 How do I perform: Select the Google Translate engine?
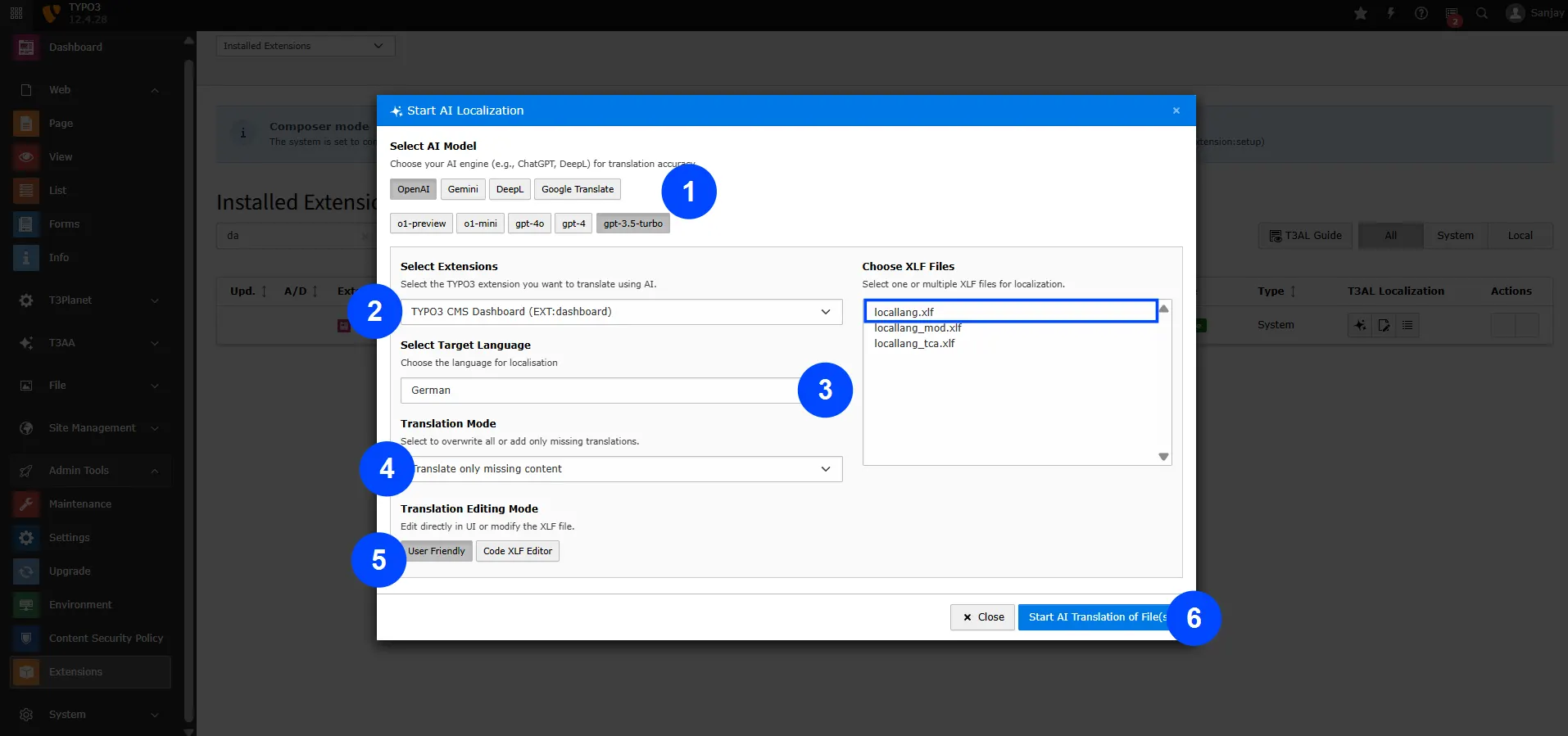coord(578,189)
